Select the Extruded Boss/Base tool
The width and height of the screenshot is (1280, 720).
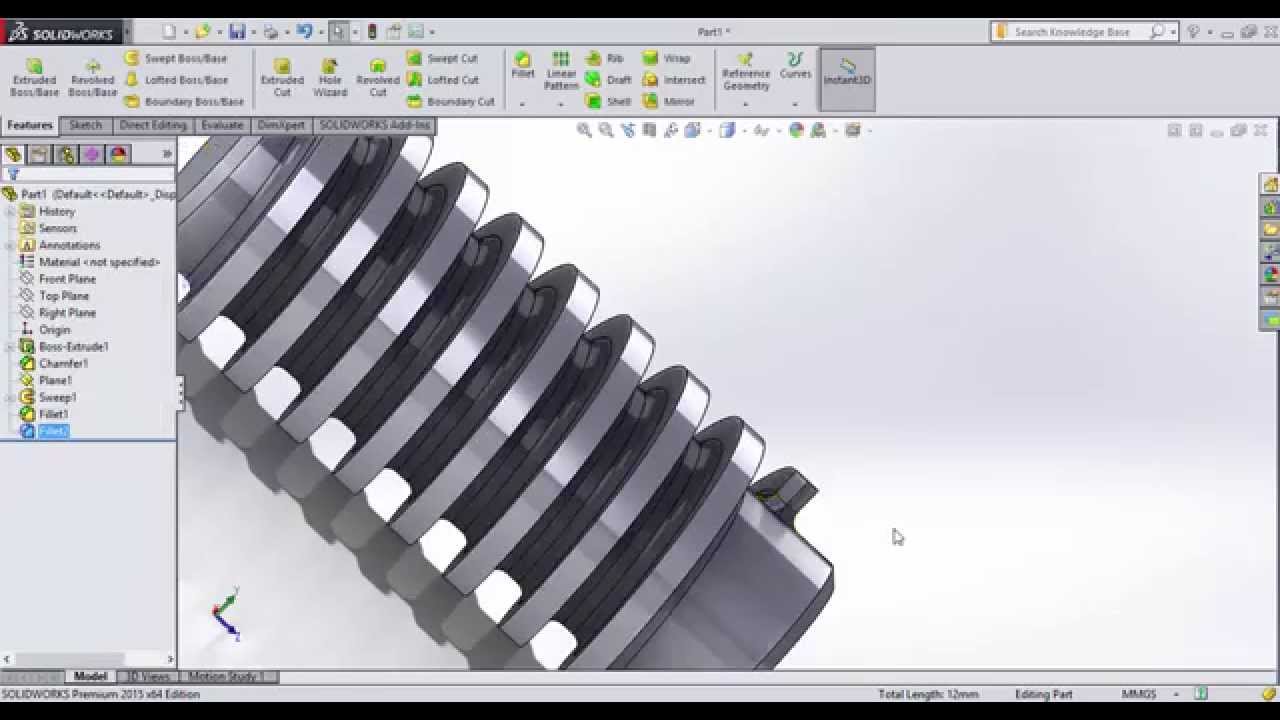click(34, 77)
